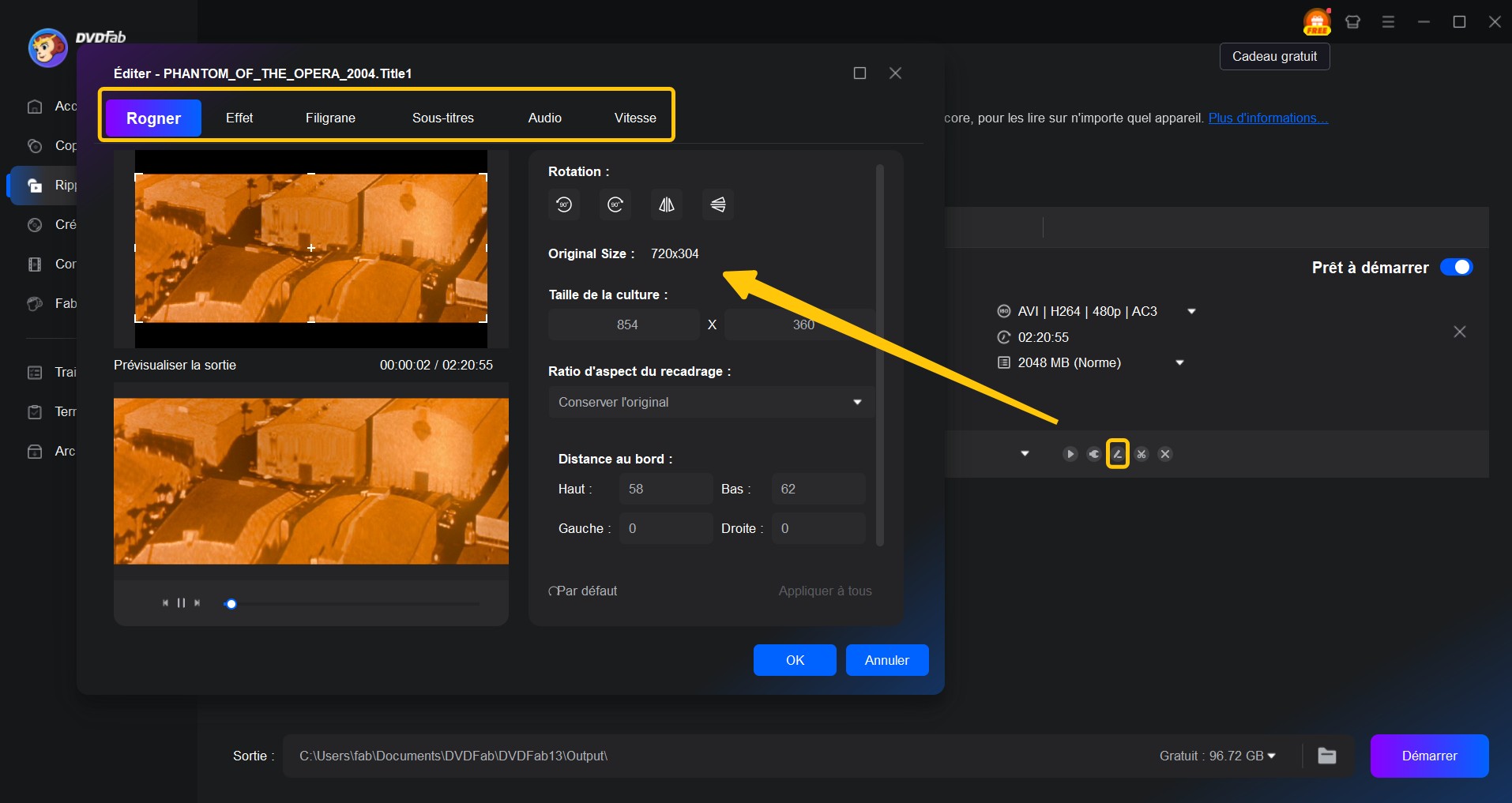
Task: Reset crop with Par défaut
Action: (583, 591)
